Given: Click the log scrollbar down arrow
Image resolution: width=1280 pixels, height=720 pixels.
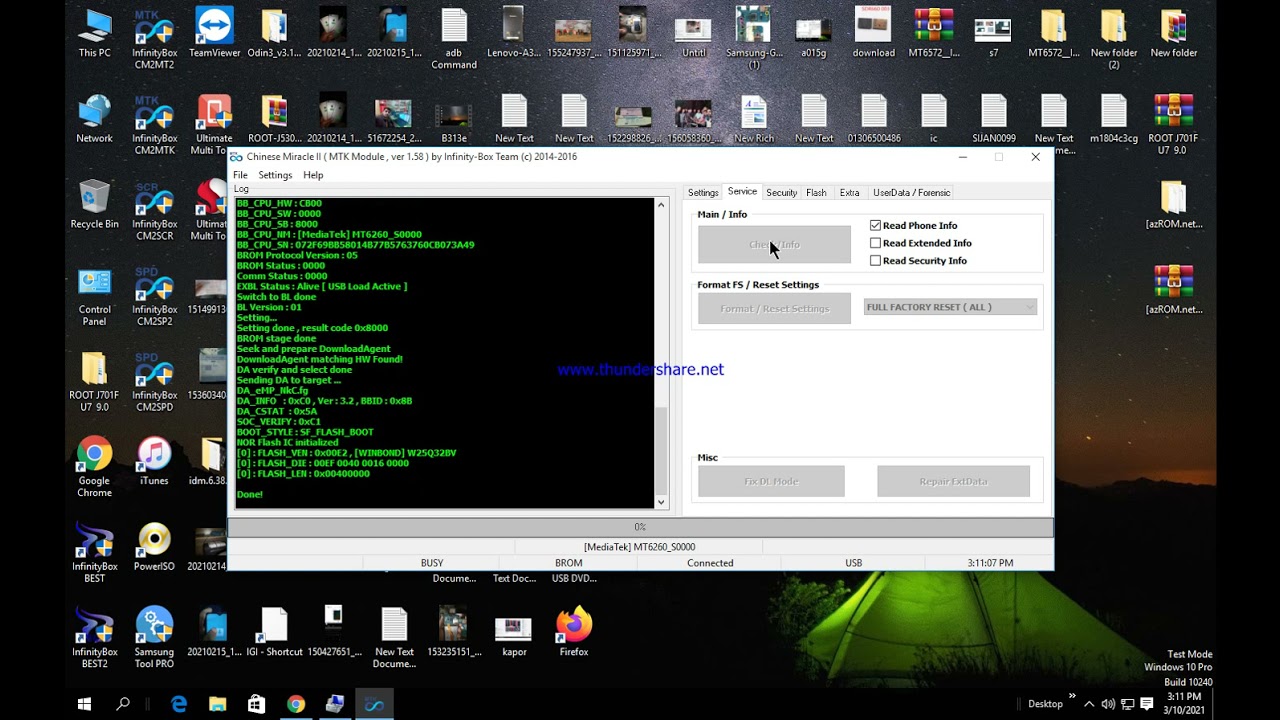Looking at the screenshot, I should click(661, 502).
